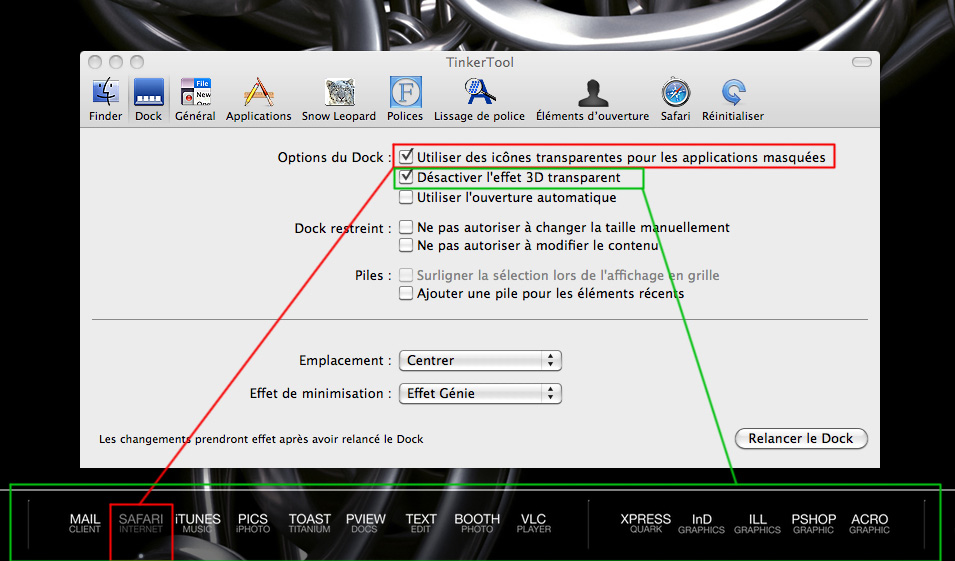Click the Dock restreint label
This screenshot has width=955, height=561.
[343, 228]
